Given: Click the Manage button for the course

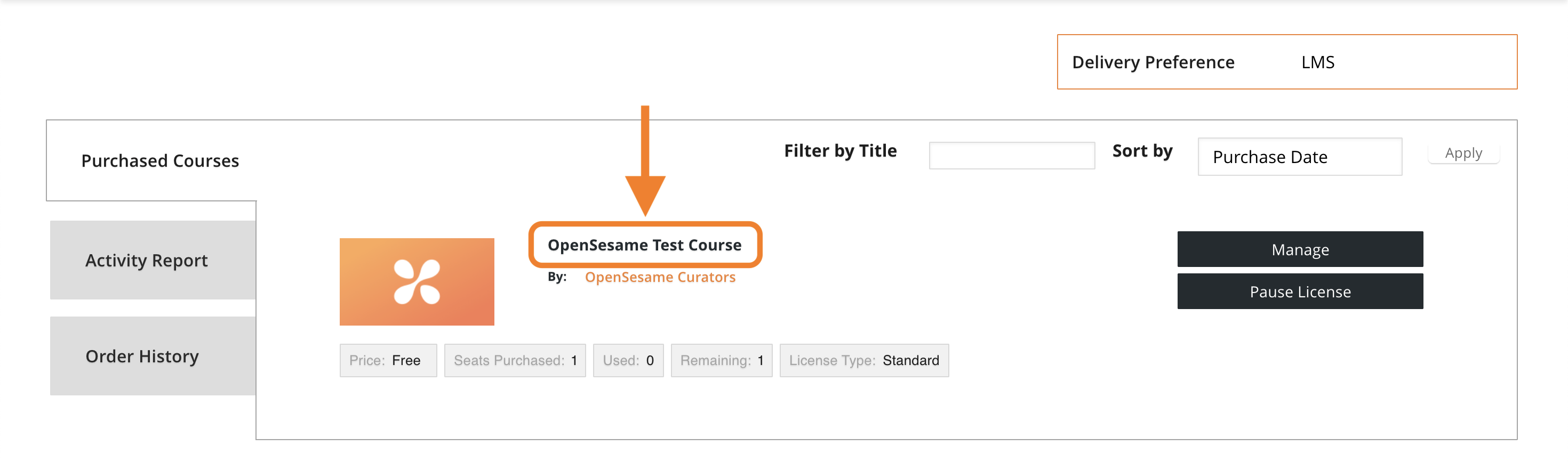Looking at the screenshot, I should (1300, 249).
